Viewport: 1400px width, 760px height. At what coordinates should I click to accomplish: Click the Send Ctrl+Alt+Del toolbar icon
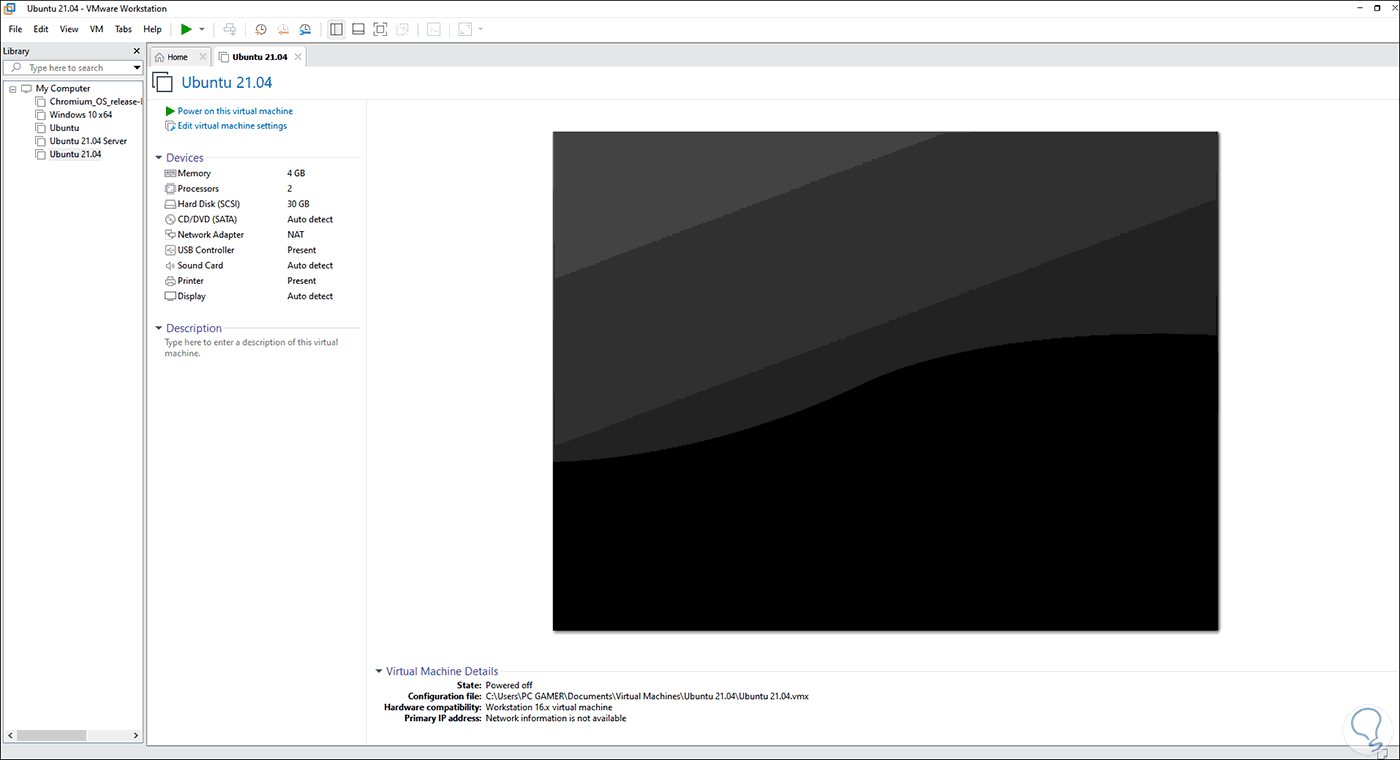230,29
